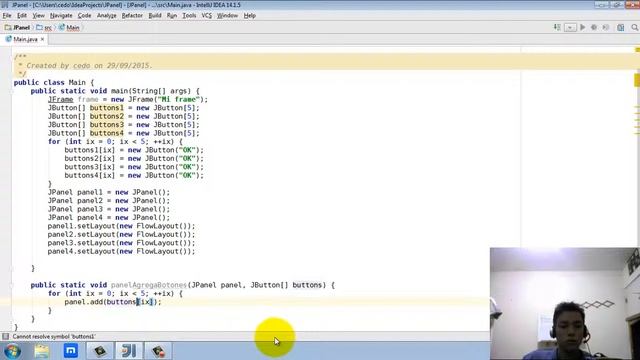Click the 'buttons3' variable declaration
The height and width of the screenshot is (360, 640).
tap(107, 124)
